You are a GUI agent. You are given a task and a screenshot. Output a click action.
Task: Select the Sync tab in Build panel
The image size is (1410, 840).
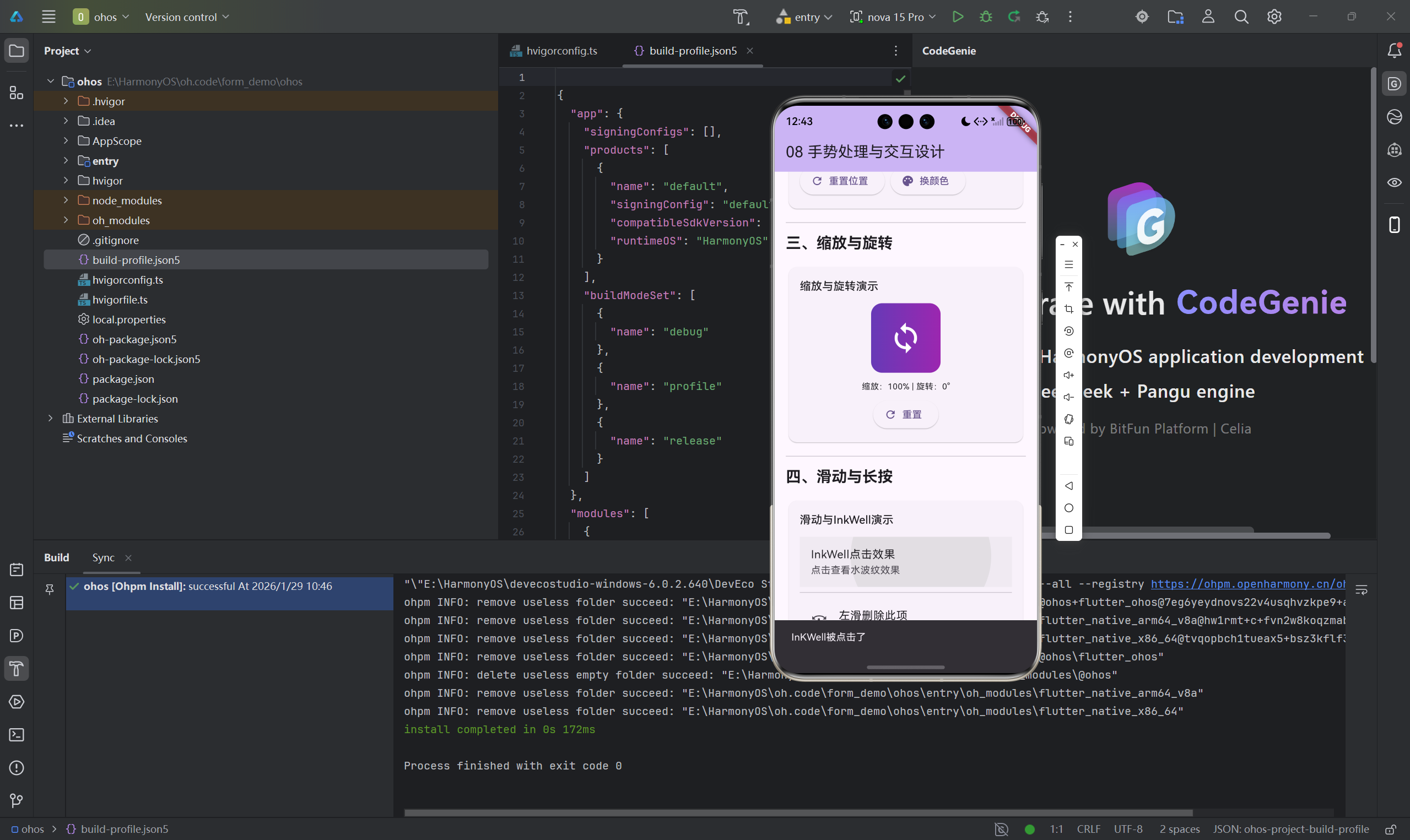click(103, 557)
